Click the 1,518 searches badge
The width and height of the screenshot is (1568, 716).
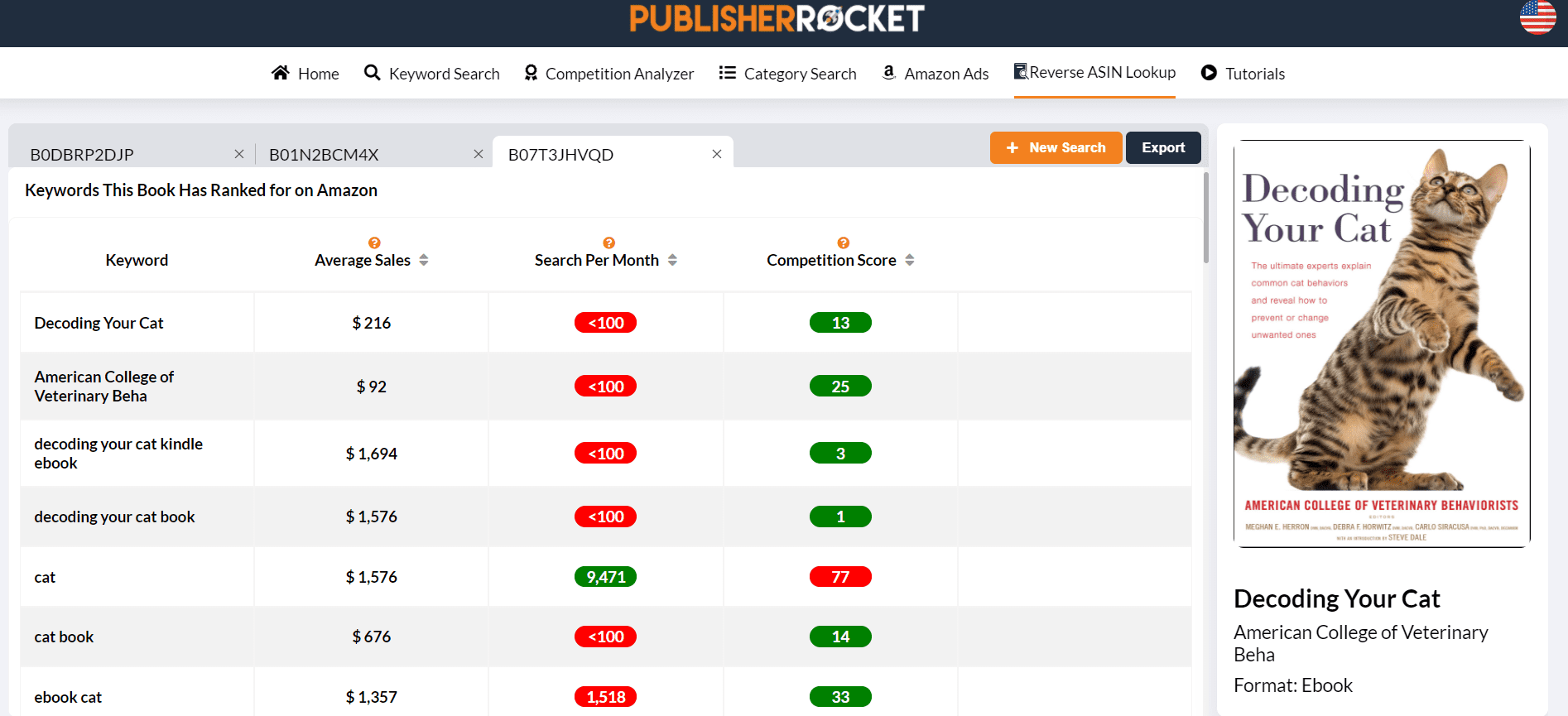tap(605, 697)
